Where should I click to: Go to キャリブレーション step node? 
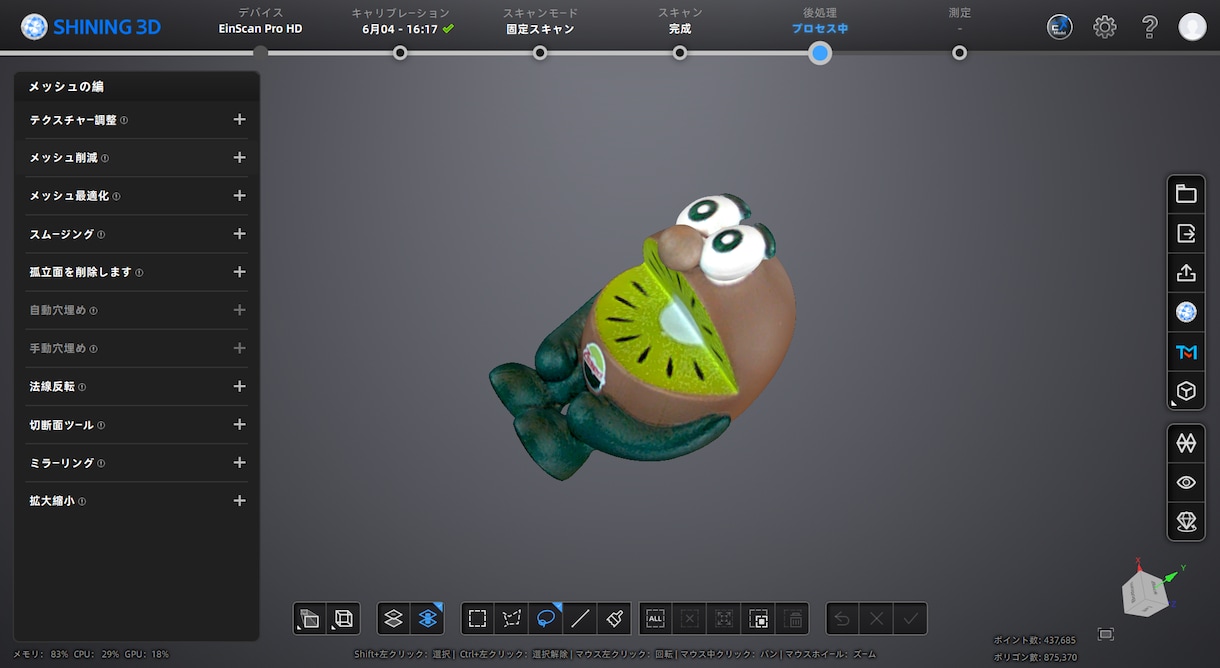coord(400,52)
